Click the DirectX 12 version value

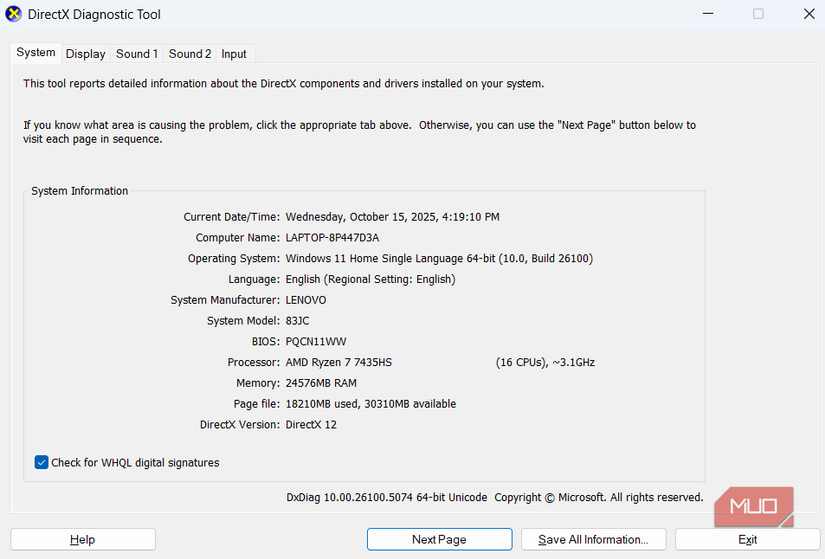311,425
